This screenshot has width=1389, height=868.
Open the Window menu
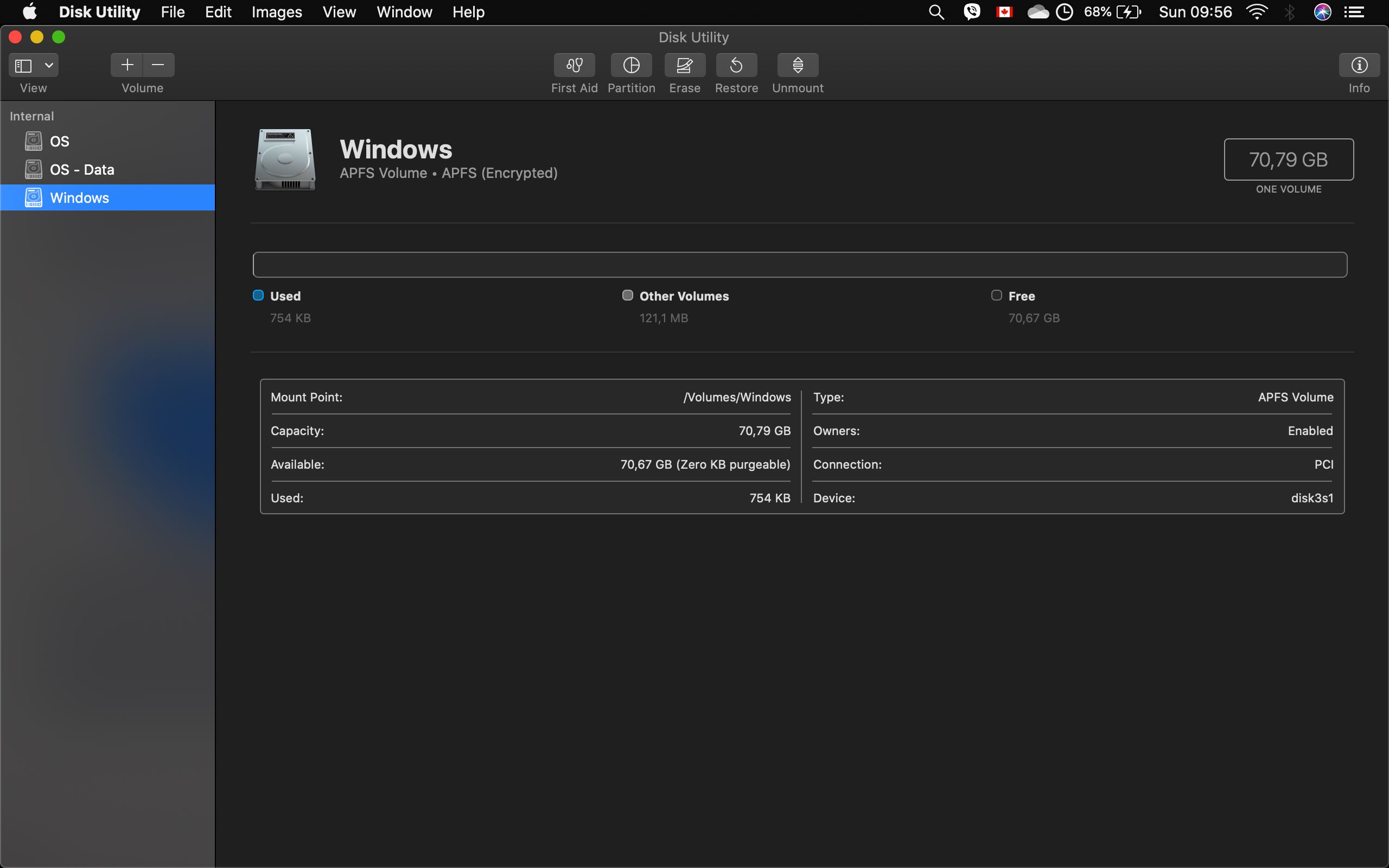click(x=404, y=11)
